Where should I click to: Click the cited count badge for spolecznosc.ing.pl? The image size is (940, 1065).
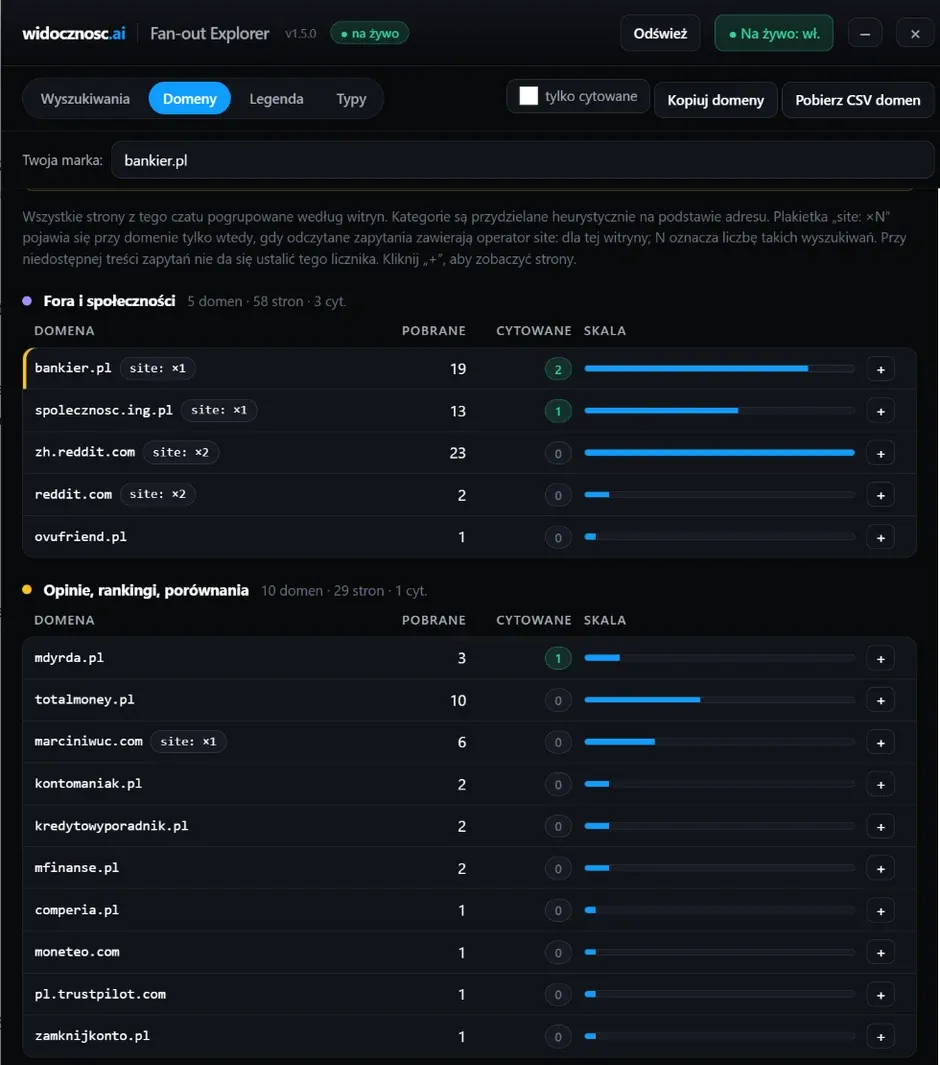[558, 412]
